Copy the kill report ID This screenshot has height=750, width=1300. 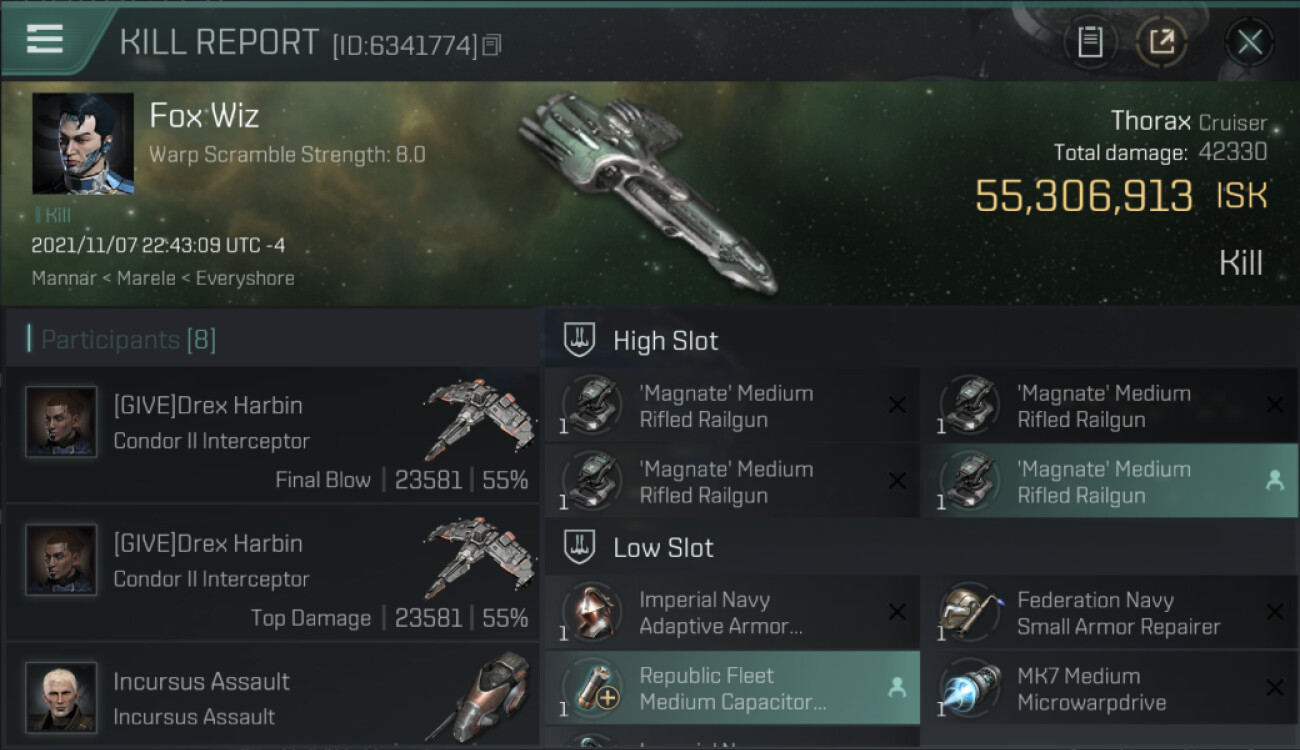490,45
